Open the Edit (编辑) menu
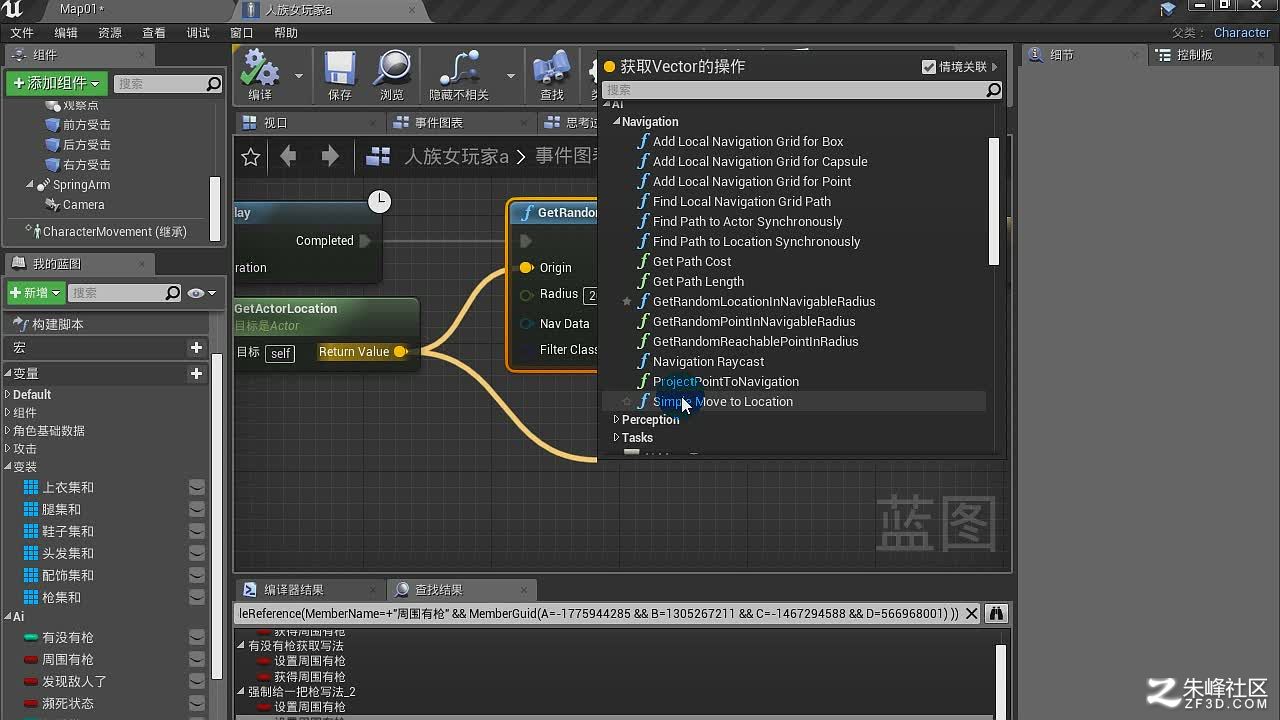This screenshot has height=720, width=1280. point(66,33)
